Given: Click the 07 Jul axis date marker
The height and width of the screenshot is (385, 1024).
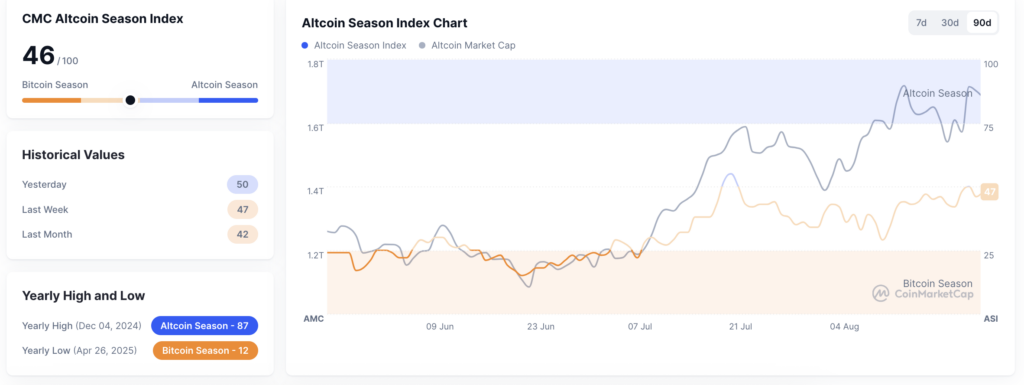Looking at the screenshot, I should click(x=641, y=326).
